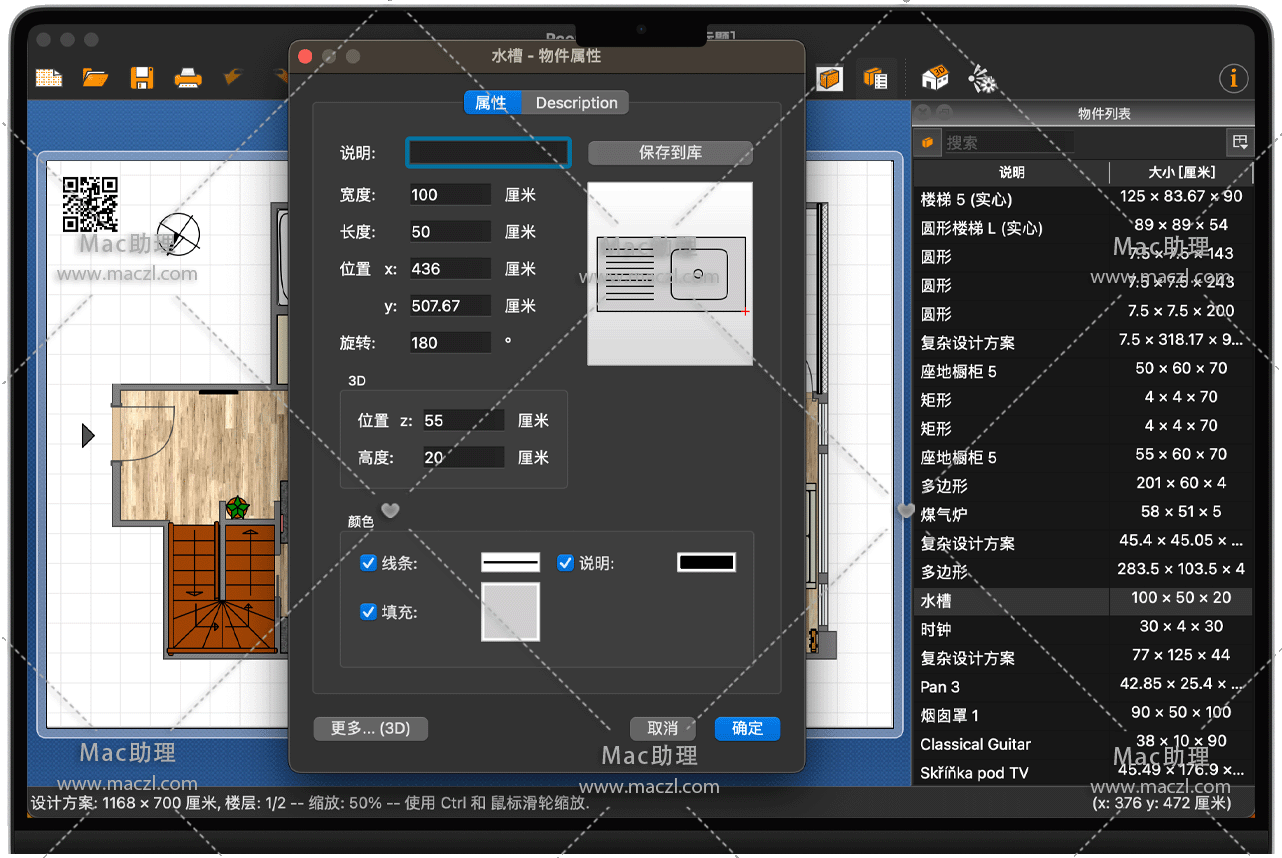Click the orange info icon
Viewport: 1282px width, 858px height.
(x=1233, y=78)
